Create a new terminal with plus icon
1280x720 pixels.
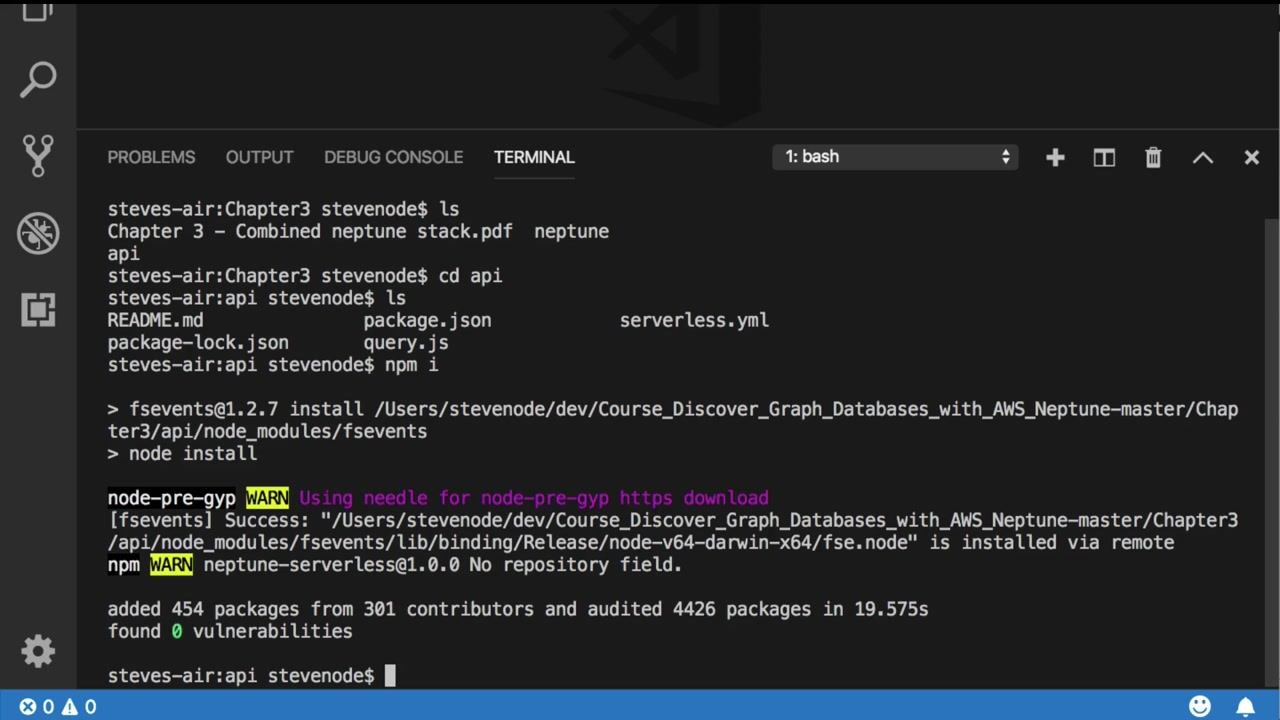click(1055, 157)
